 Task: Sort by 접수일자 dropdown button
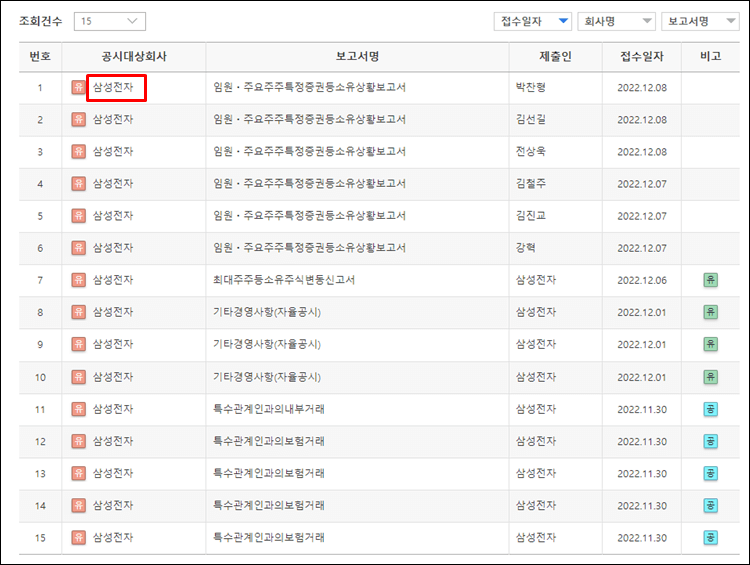[532, 22]
